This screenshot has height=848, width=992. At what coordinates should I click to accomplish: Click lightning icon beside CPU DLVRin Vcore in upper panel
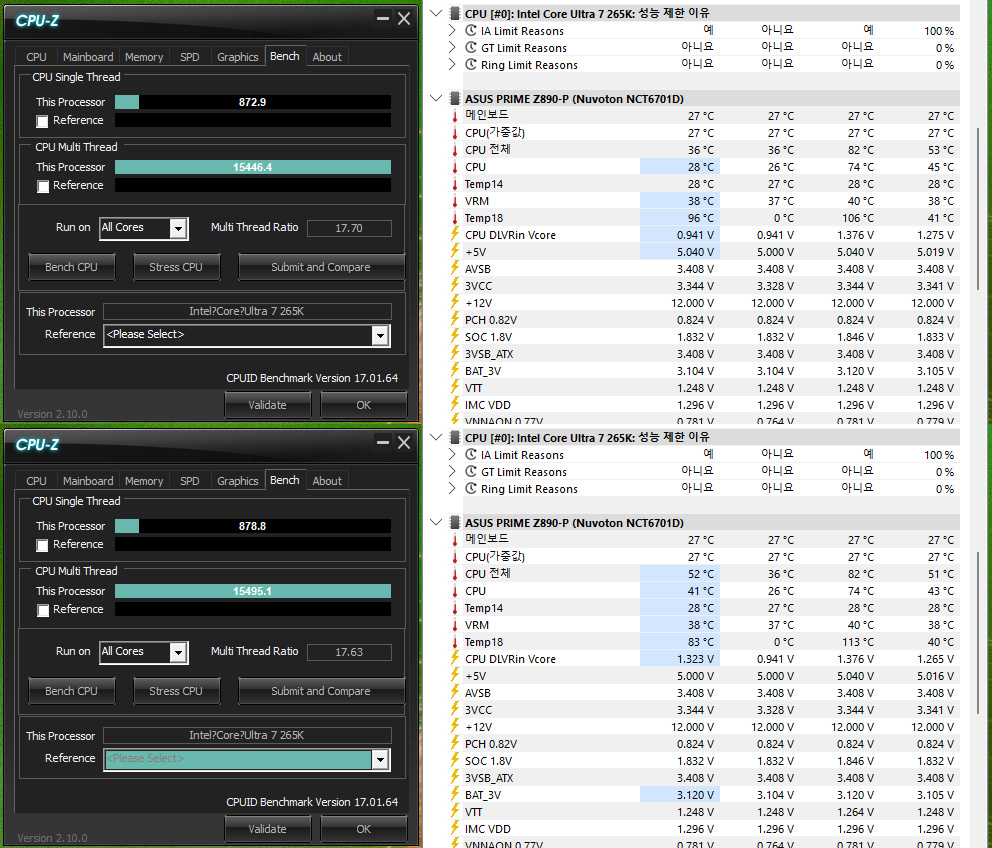454,235
